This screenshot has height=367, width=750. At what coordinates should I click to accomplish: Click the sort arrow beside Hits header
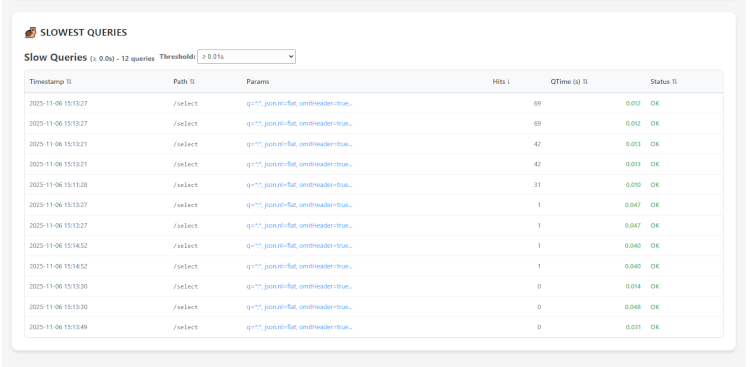[508, 82]
